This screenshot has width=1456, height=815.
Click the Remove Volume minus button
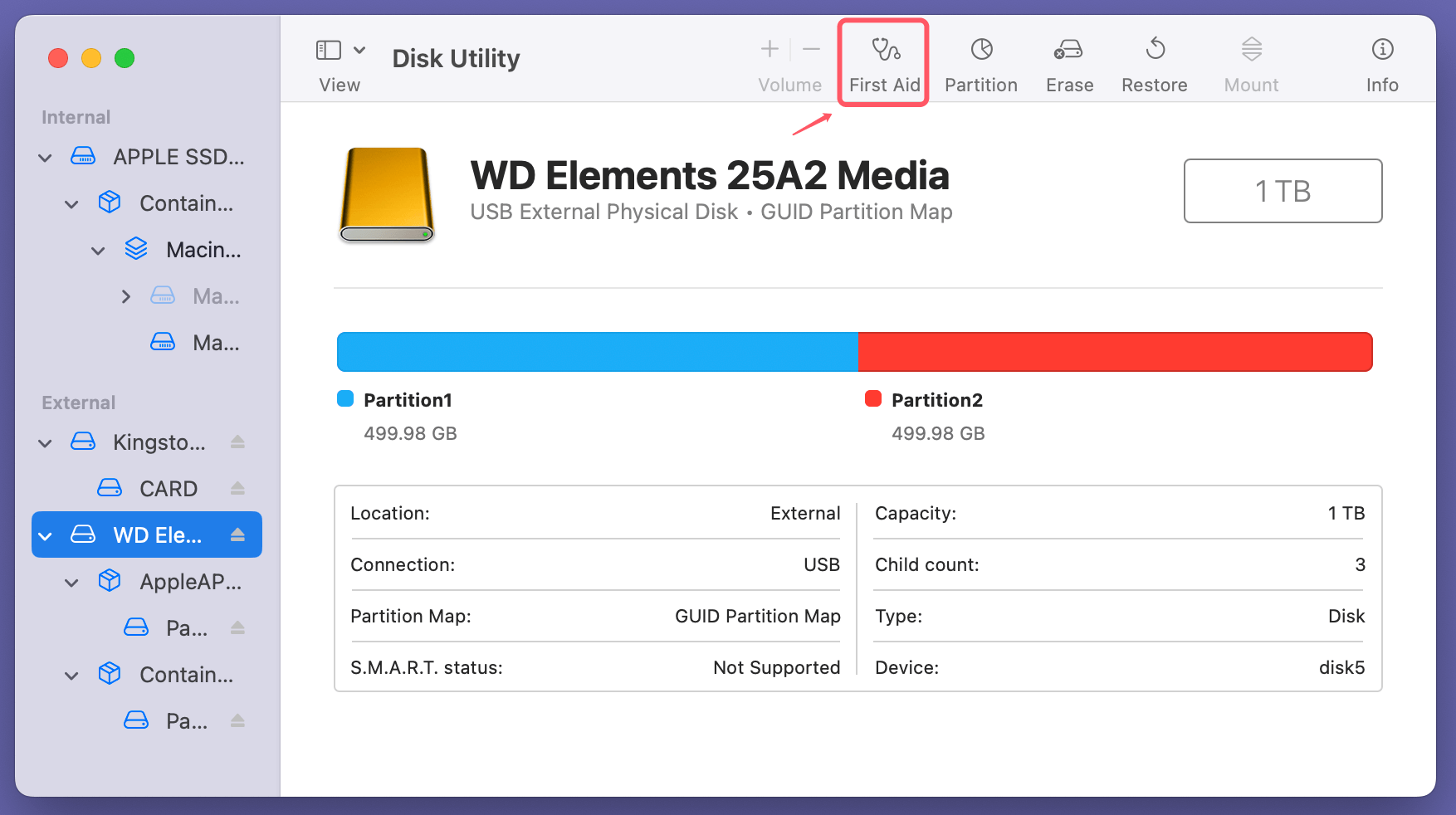click(x=811, y=49)
